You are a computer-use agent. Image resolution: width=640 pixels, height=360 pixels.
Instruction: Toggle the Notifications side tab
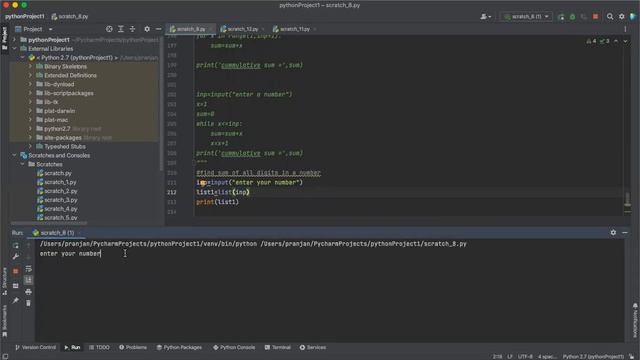pyautogui.click(x=635, y=320)
